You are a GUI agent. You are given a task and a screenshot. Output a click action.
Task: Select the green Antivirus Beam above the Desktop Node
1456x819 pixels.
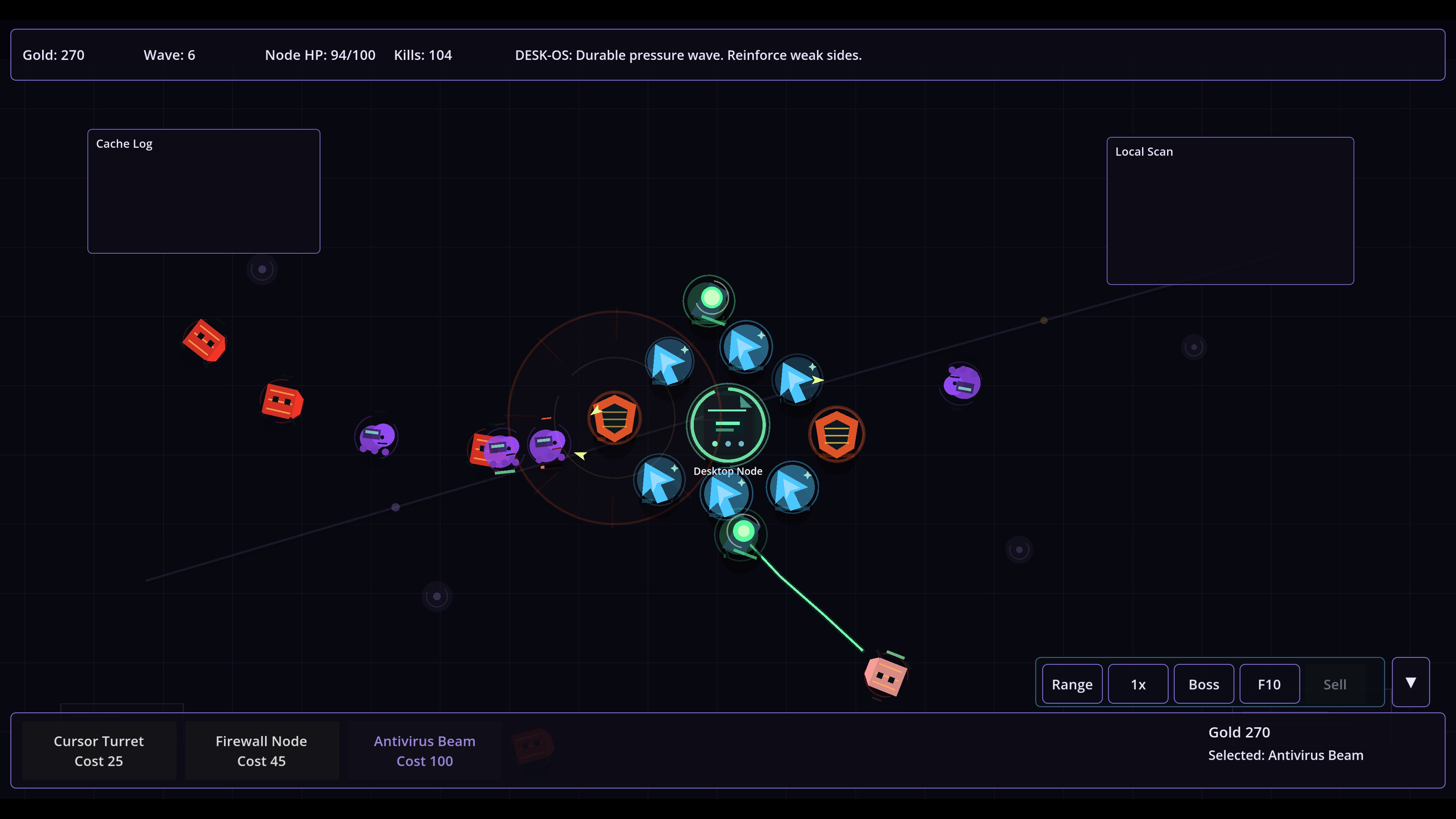709,301
